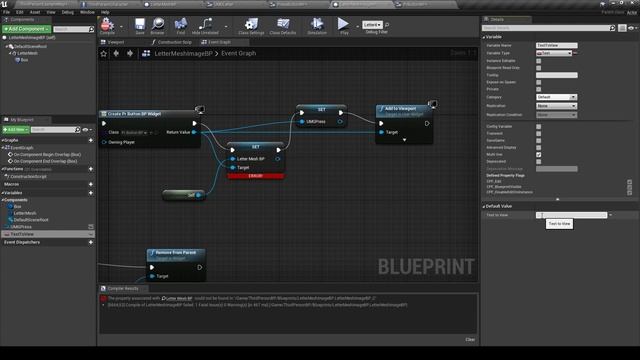Image resolution: width=640 pixels, height=360 pixels.
Task: Open Play options dropdown arrow
Action: point(357,27)
